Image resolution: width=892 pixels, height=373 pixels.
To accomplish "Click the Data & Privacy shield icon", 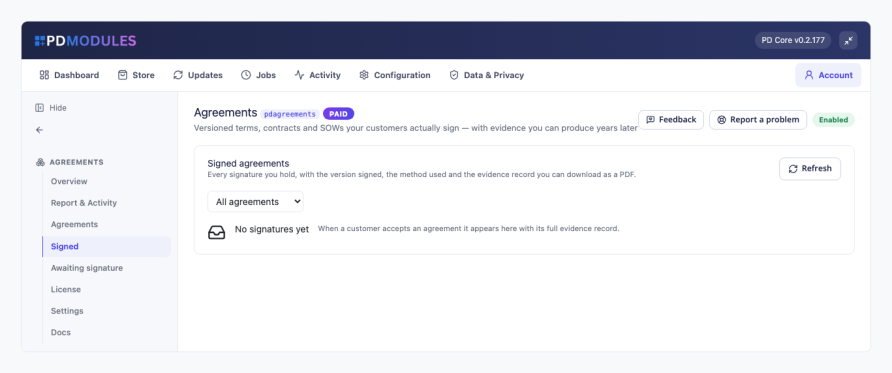I will pos(454,75).
